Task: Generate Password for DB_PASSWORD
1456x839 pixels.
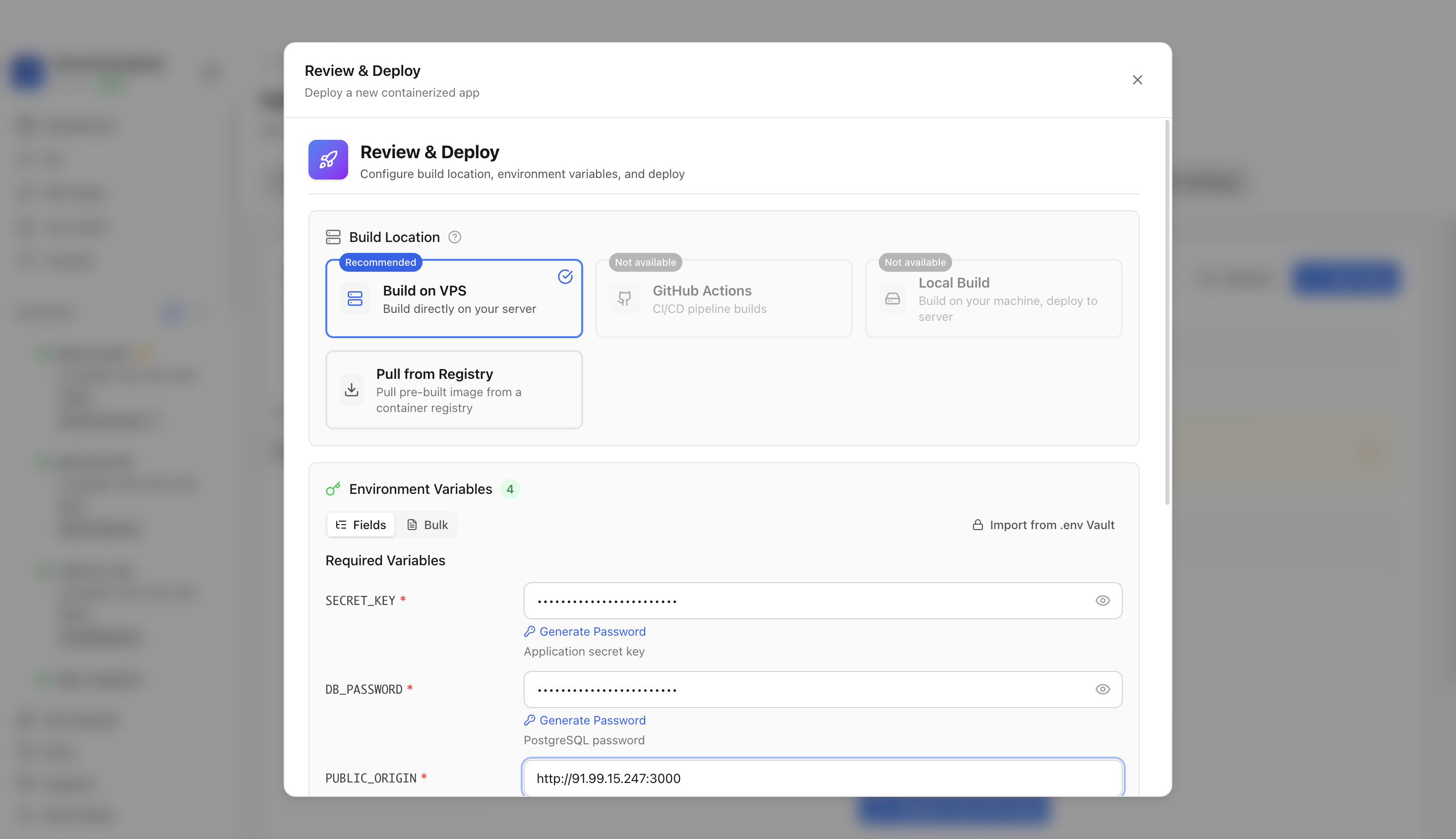Action: [584, 720]
